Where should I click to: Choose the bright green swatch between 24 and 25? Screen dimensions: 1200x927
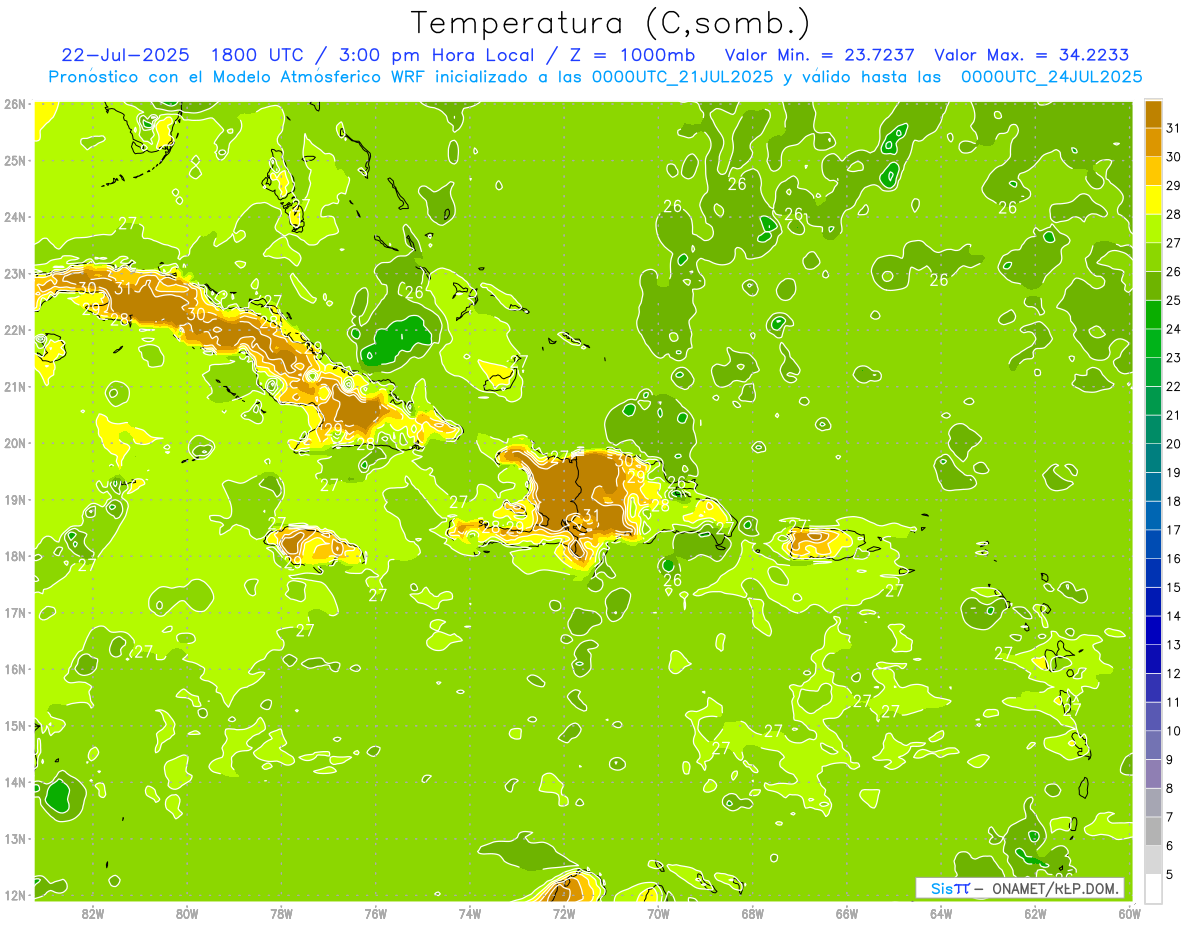1153,314
